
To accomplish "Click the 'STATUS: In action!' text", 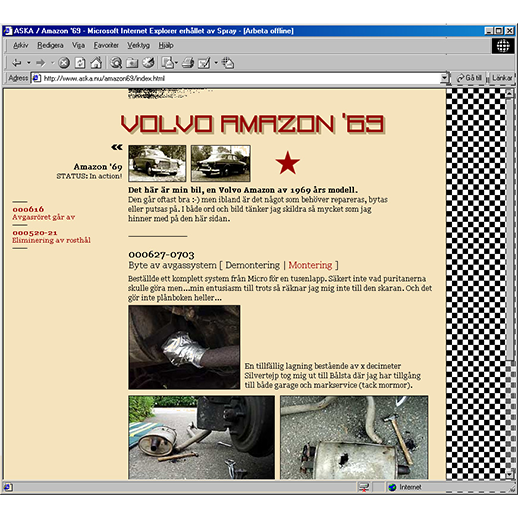I will tap(89, 176).
